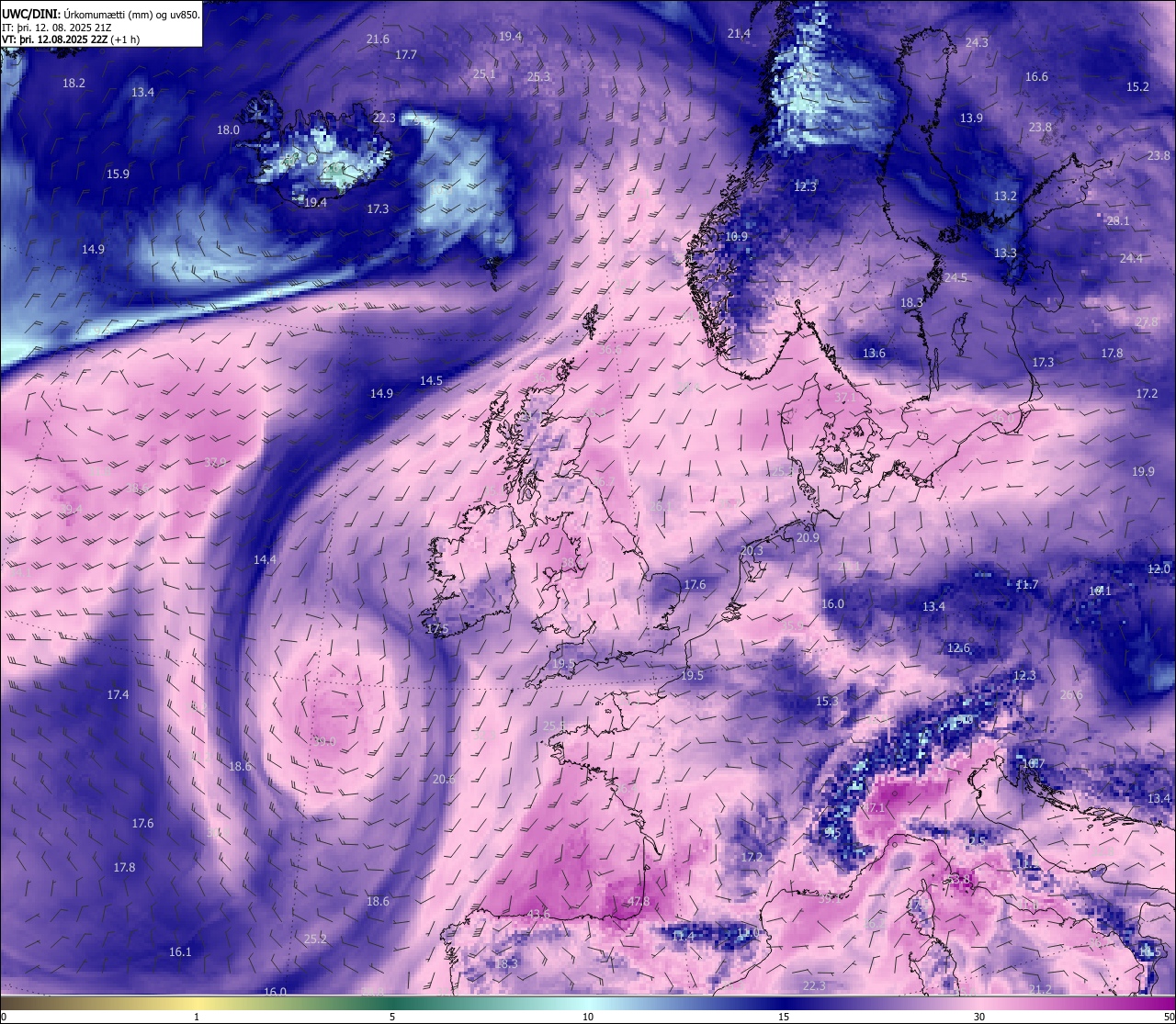Click the 20.9 value label
The height and width of the screenshot is (1024, 1176).
(808, 538)
